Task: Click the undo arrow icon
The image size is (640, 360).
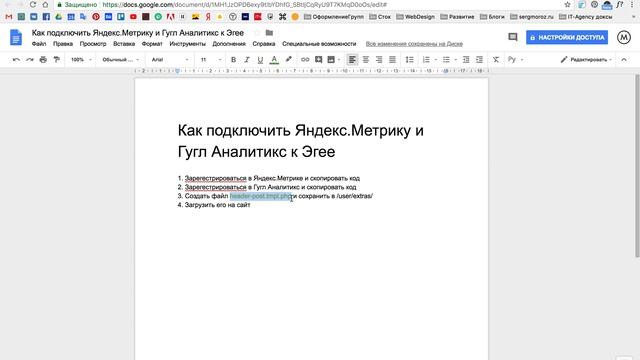Action: tap(16, 60)
